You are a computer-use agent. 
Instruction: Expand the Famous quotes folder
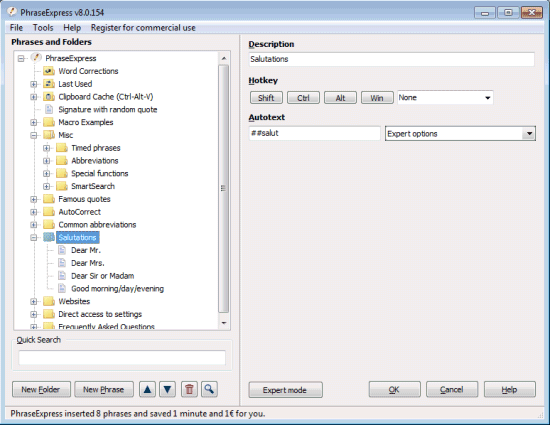[34, 199]
